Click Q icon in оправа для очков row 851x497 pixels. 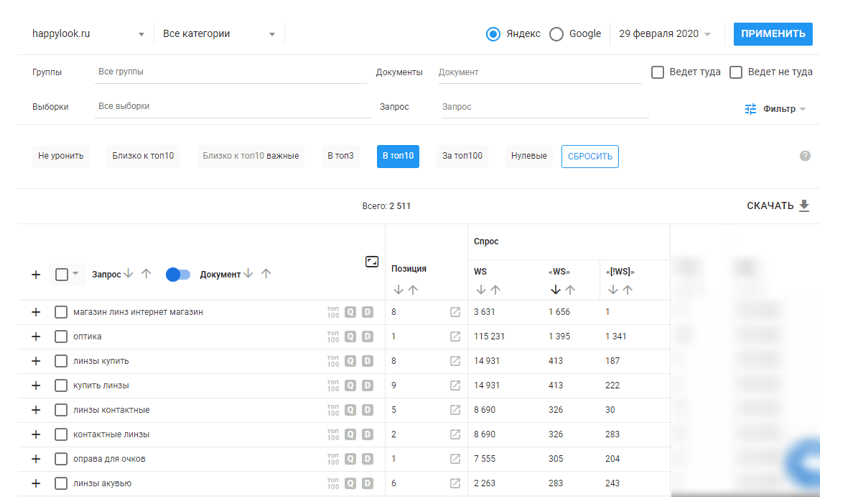pyautogui.click(x=351, y=459)
